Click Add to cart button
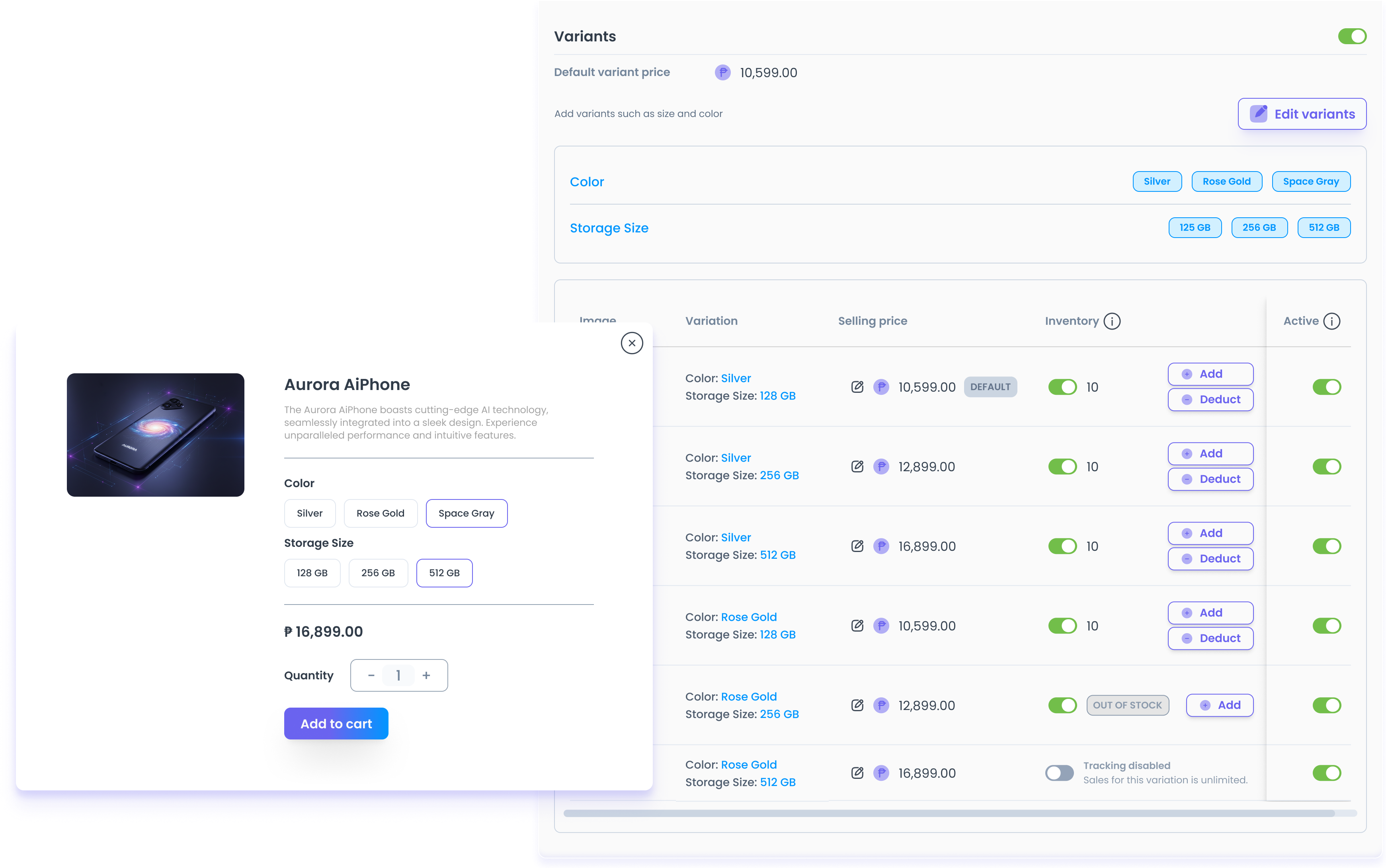 coord(336,724)
